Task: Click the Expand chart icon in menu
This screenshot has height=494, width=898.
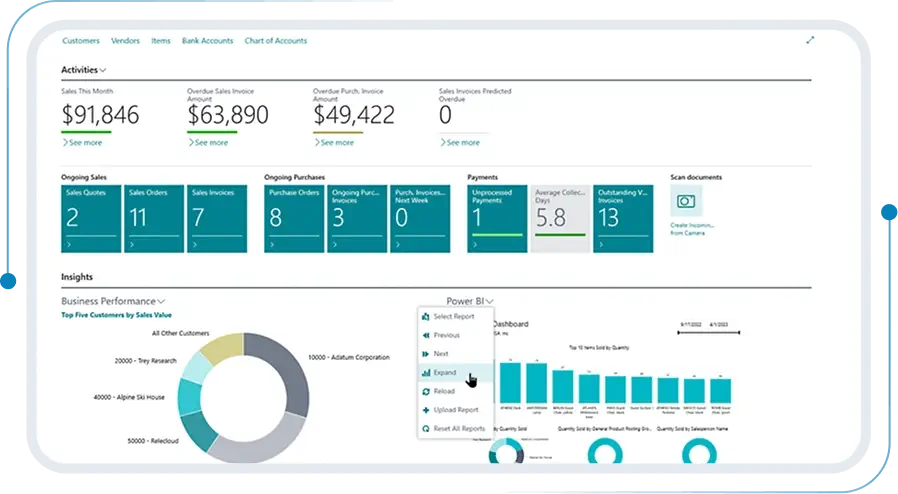Action: (426, 373)
